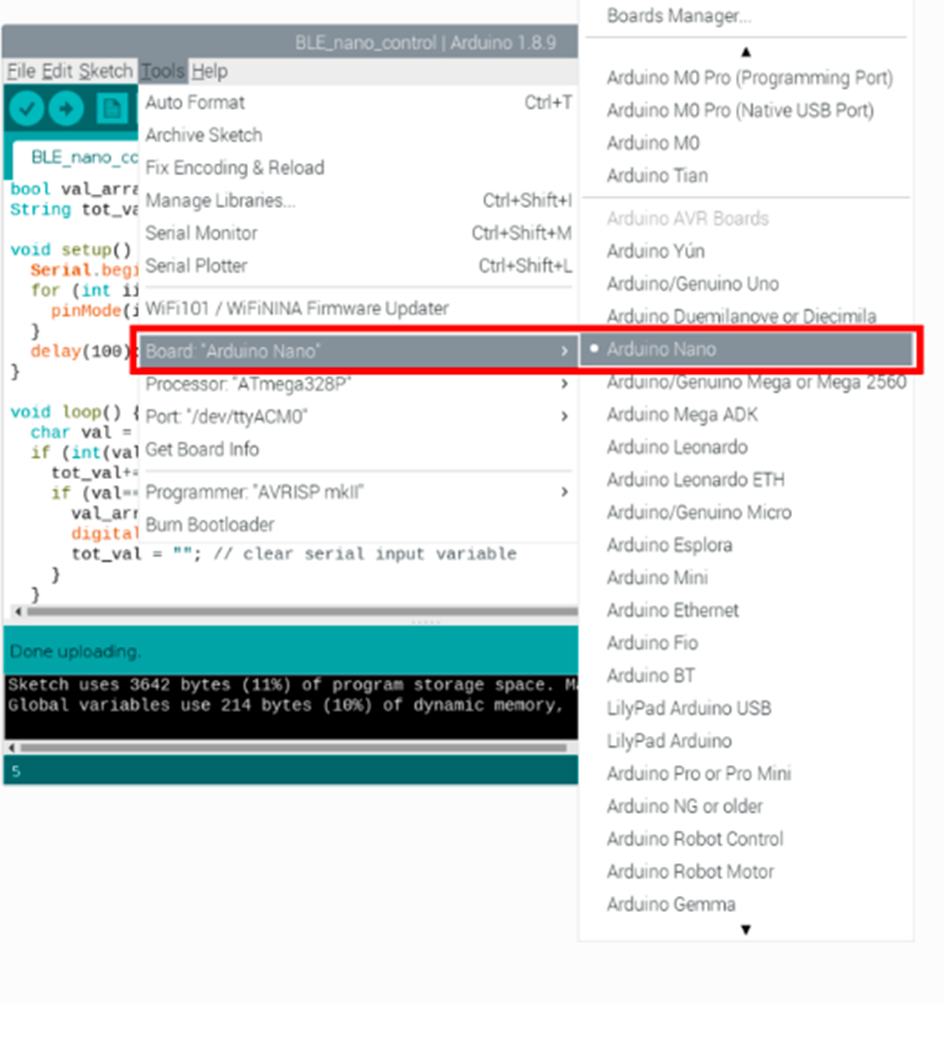Pick Arduino Leonardo from board list
This screenshot has height=1044, width=944.
pyautogui.click(x=676, y=447)
